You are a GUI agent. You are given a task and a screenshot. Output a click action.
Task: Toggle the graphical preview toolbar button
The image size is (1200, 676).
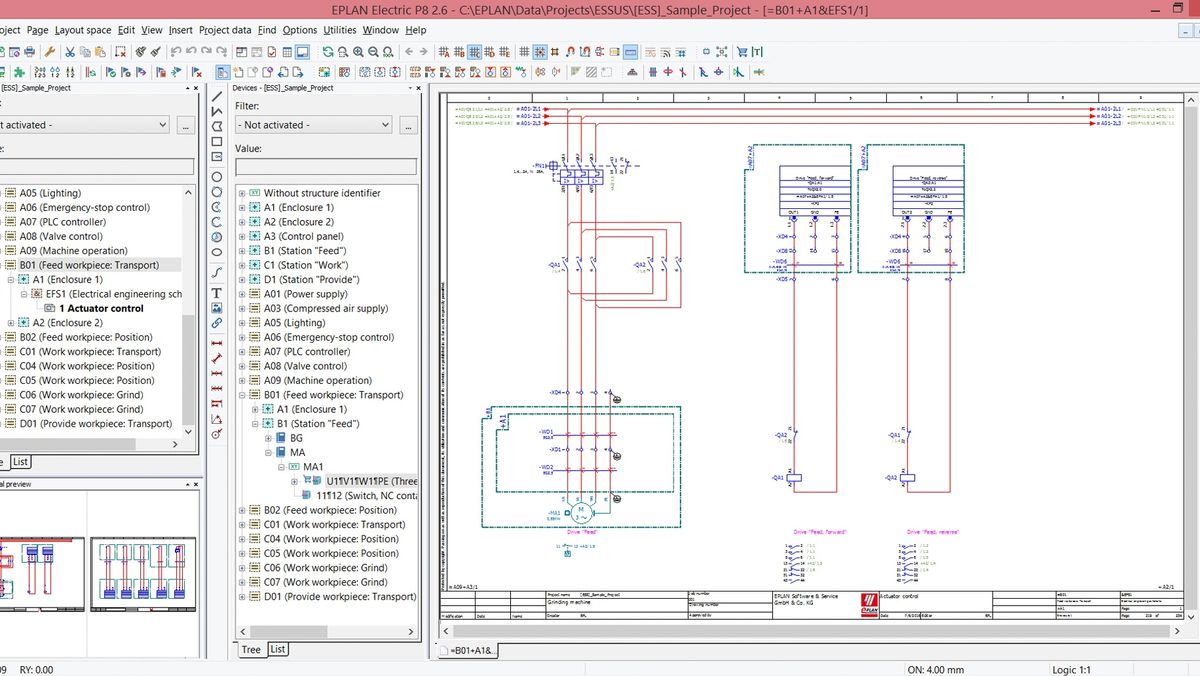301,51
